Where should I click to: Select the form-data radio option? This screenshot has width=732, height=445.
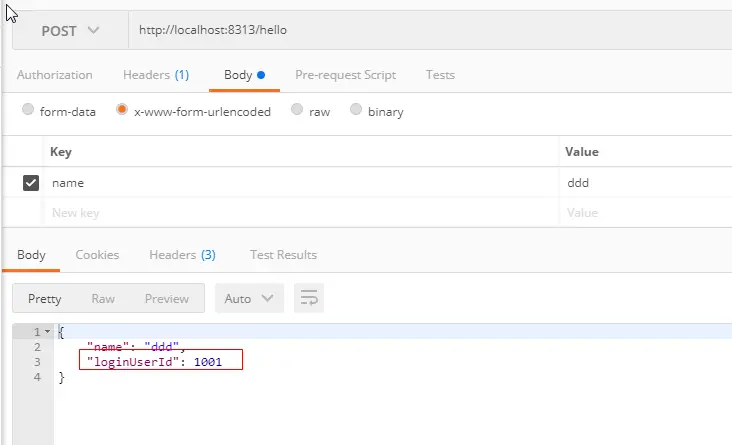tap(28, 109)
